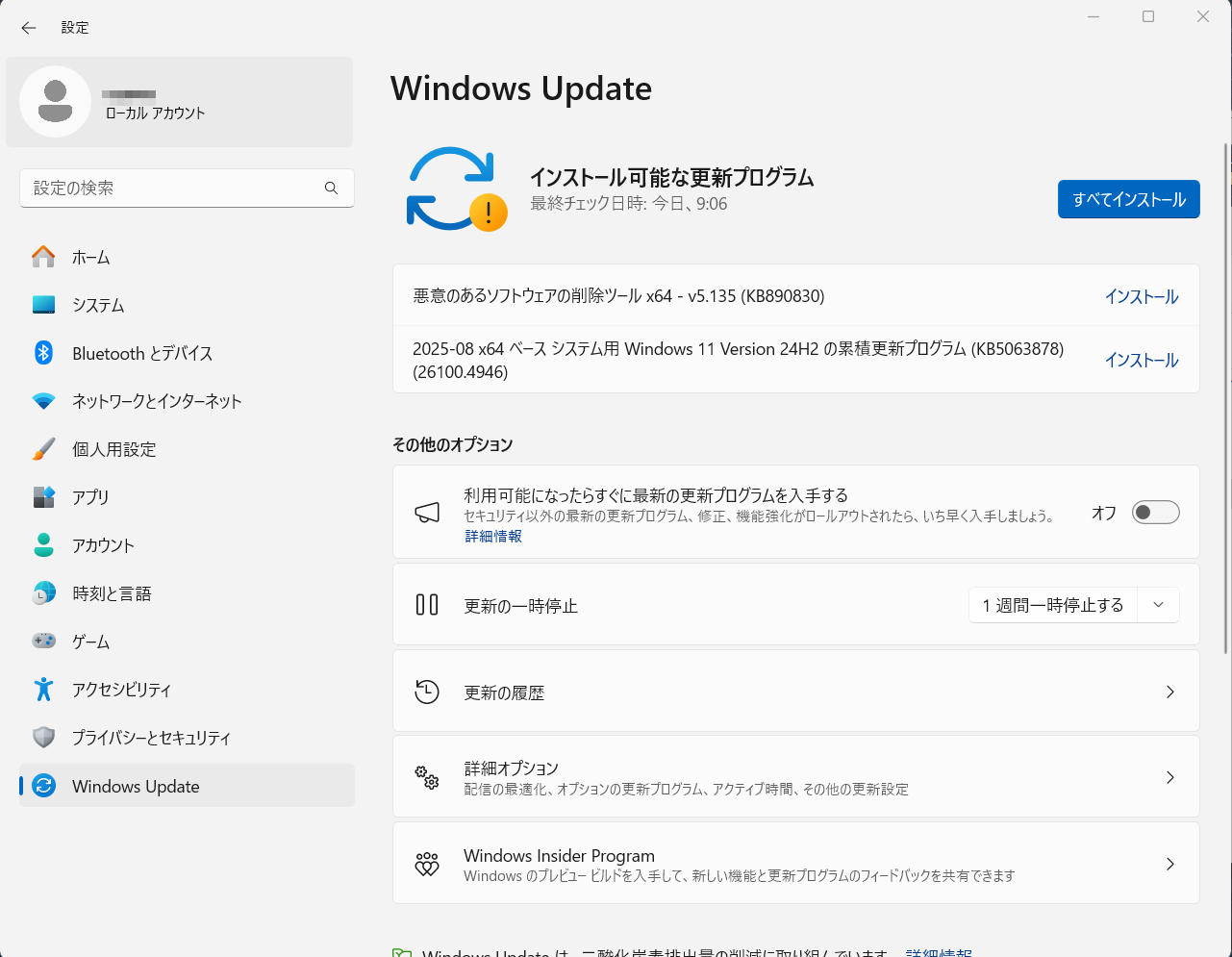The image size is (1232, 957).
Task: Open アクセシビリティ settings in sidebar
Action: pyautogui.click(x=187, y=690)
